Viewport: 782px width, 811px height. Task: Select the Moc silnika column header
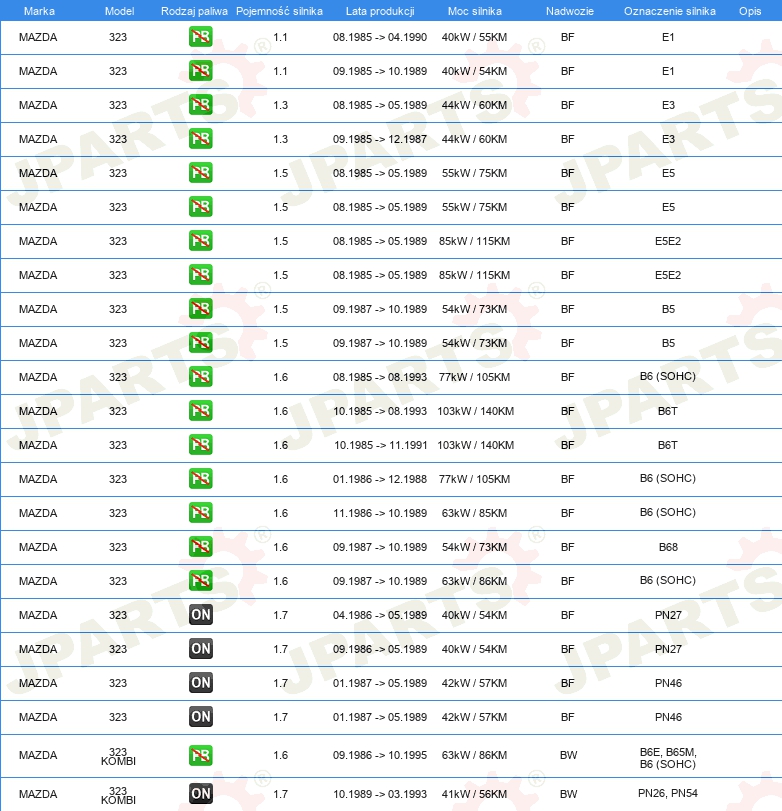475,11
